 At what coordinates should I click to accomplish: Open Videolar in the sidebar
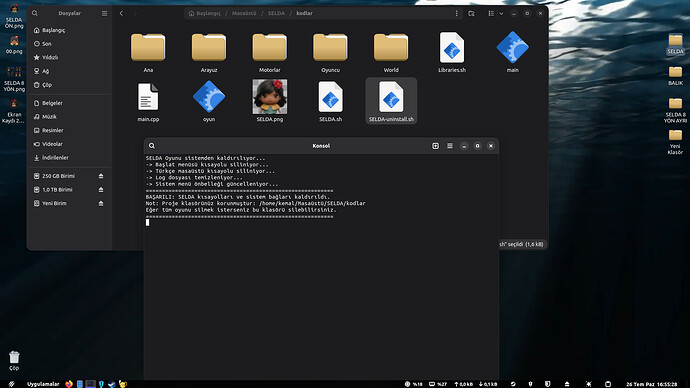pyautogui.click(x=70, y=144)
